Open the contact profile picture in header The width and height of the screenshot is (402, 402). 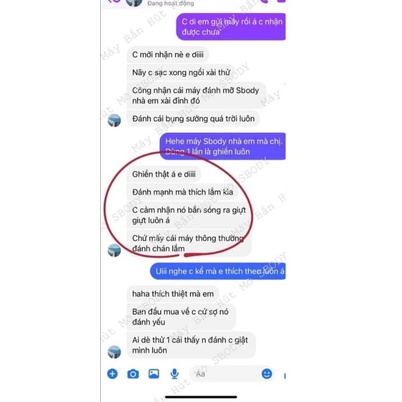134,3
